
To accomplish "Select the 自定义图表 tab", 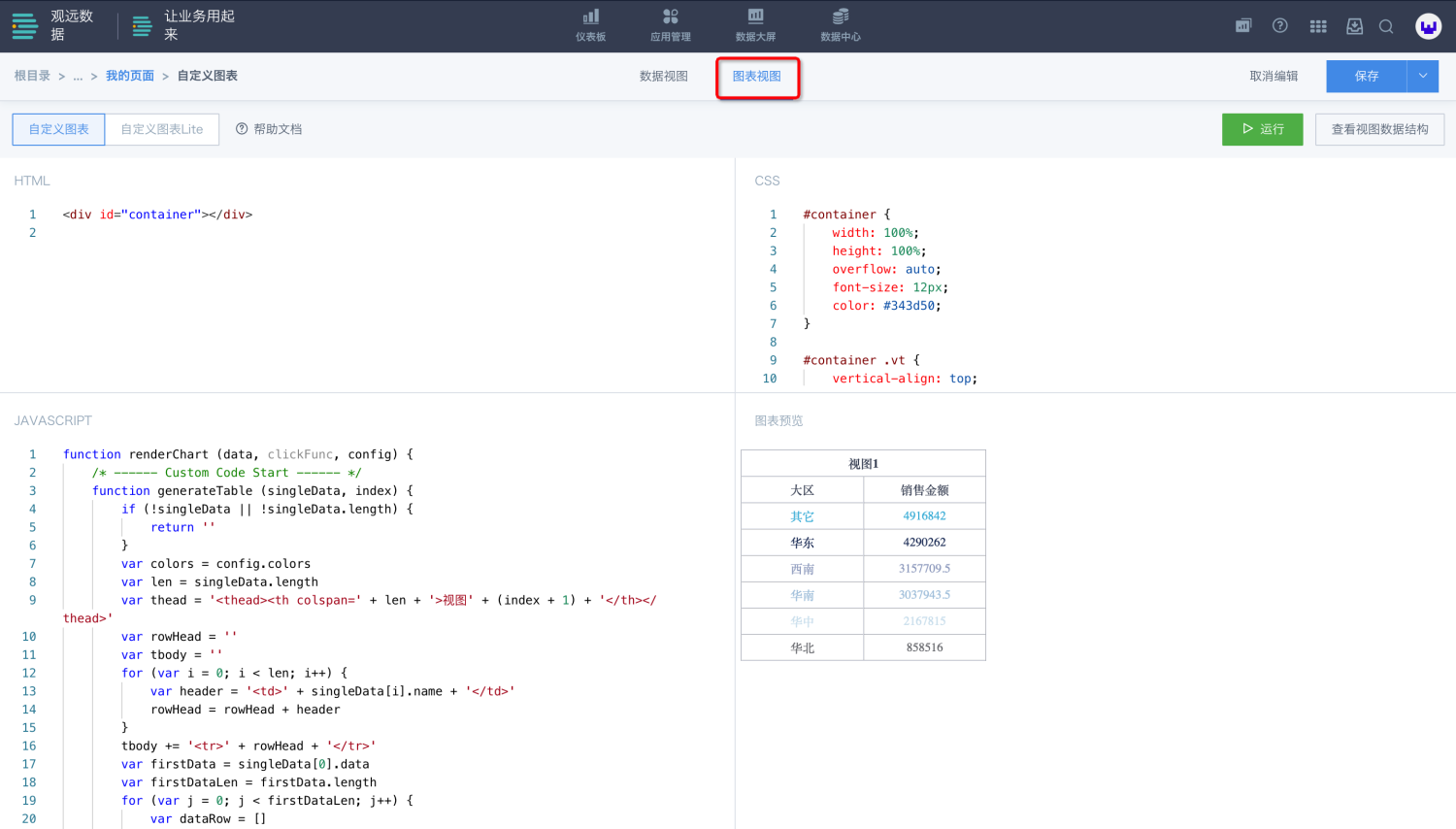I will point(59,129).
